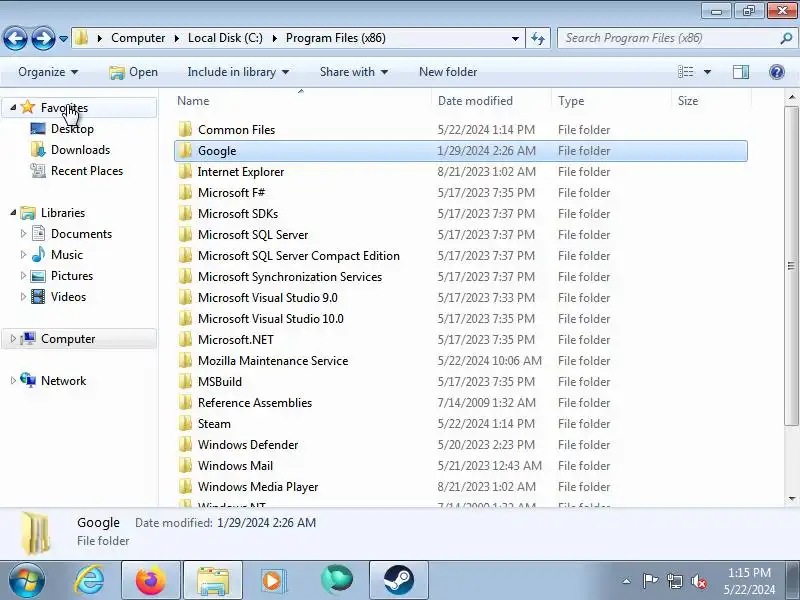Expand the Pictures library node

[x=23, y=275]
